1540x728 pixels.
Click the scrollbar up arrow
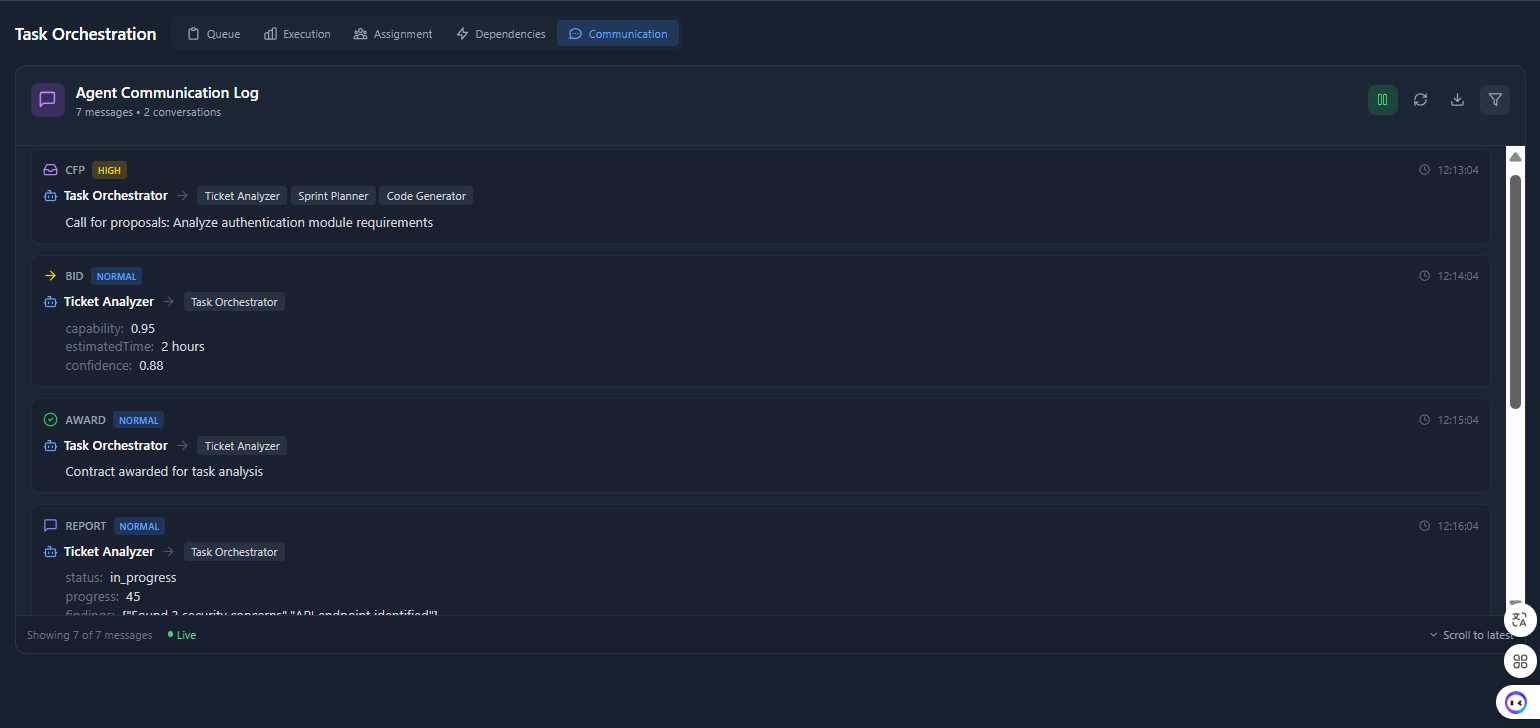1515,157
